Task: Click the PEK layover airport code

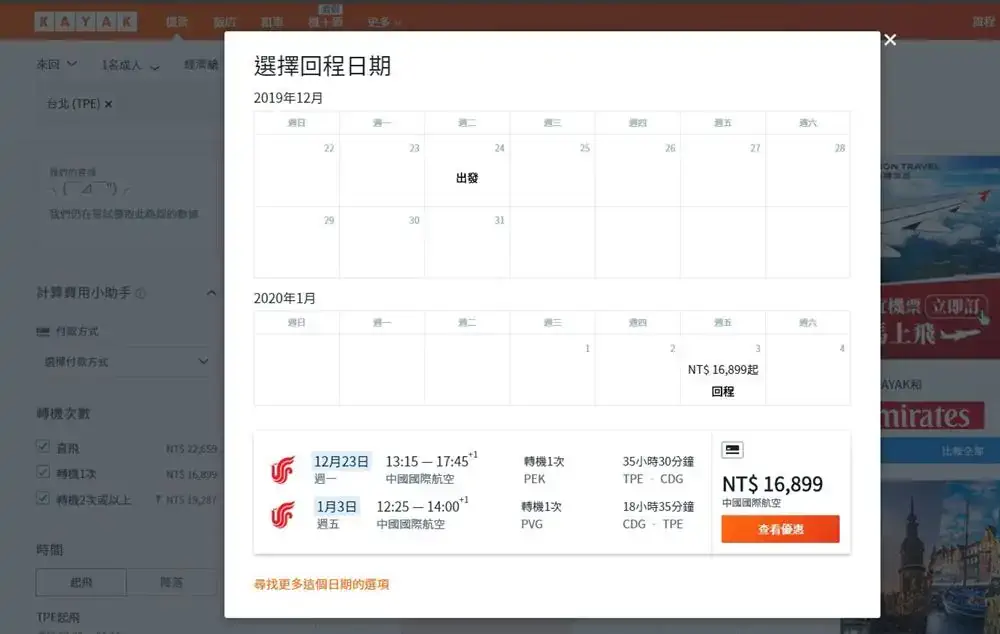Action: coord(534,479)
